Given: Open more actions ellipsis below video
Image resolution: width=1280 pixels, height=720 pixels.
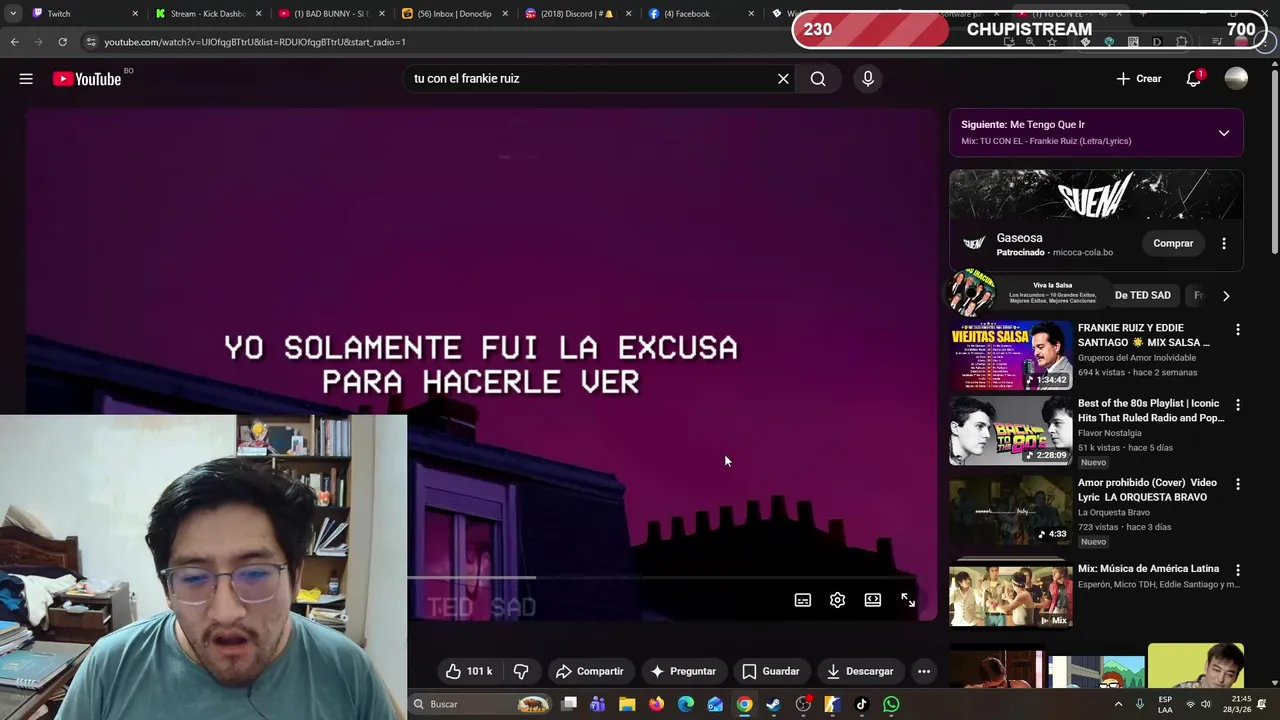Looking at the screenshot, I should 924,671.
